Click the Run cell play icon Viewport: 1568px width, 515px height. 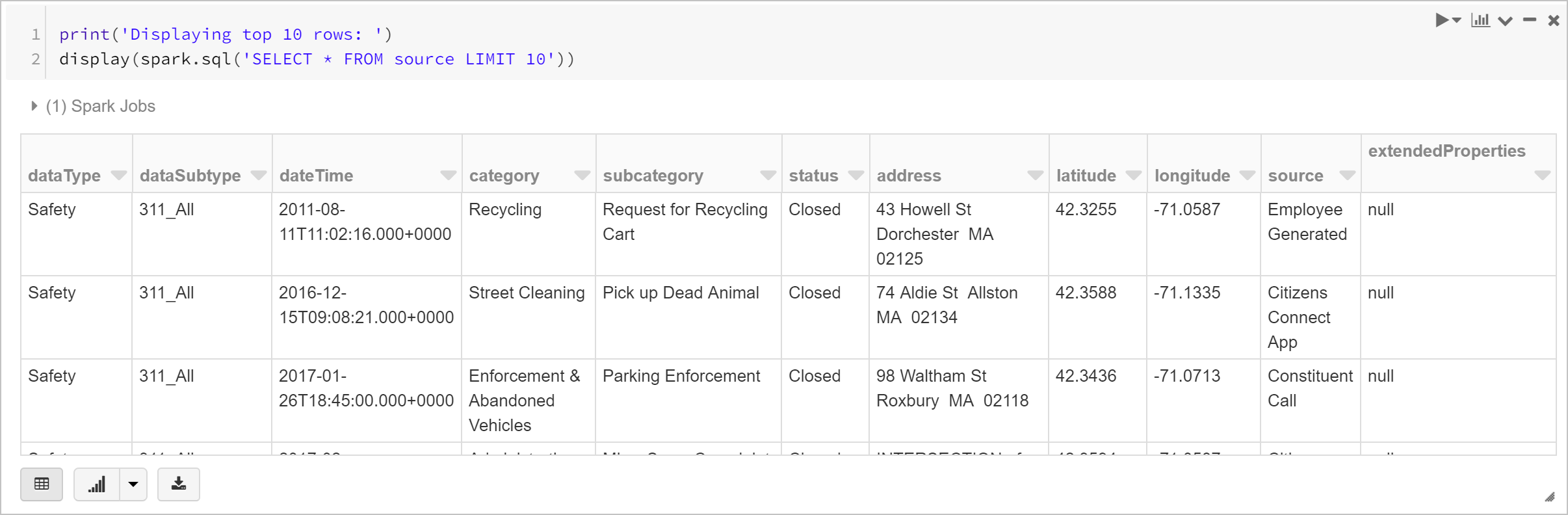click(x=1442, y=20)
